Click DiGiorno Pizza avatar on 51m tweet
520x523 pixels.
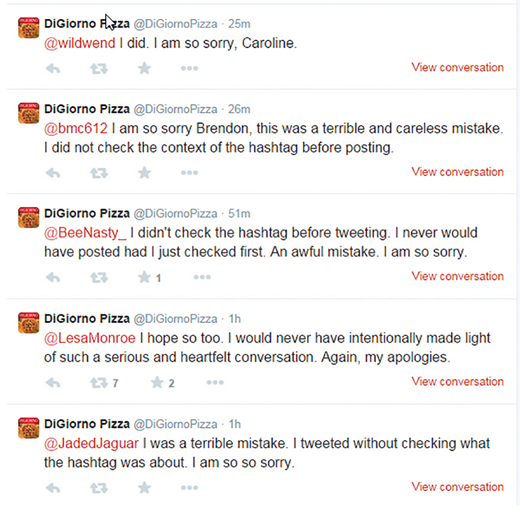tap(28, 217)
